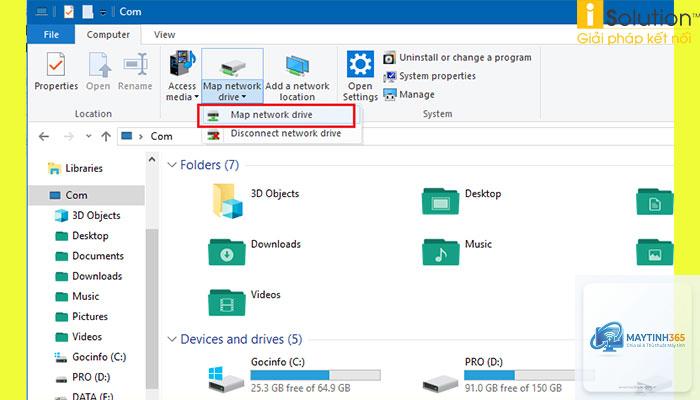Collapse the Folders (7) group
The height and width of the screenshot is (400, 700).
click(172, 165)
